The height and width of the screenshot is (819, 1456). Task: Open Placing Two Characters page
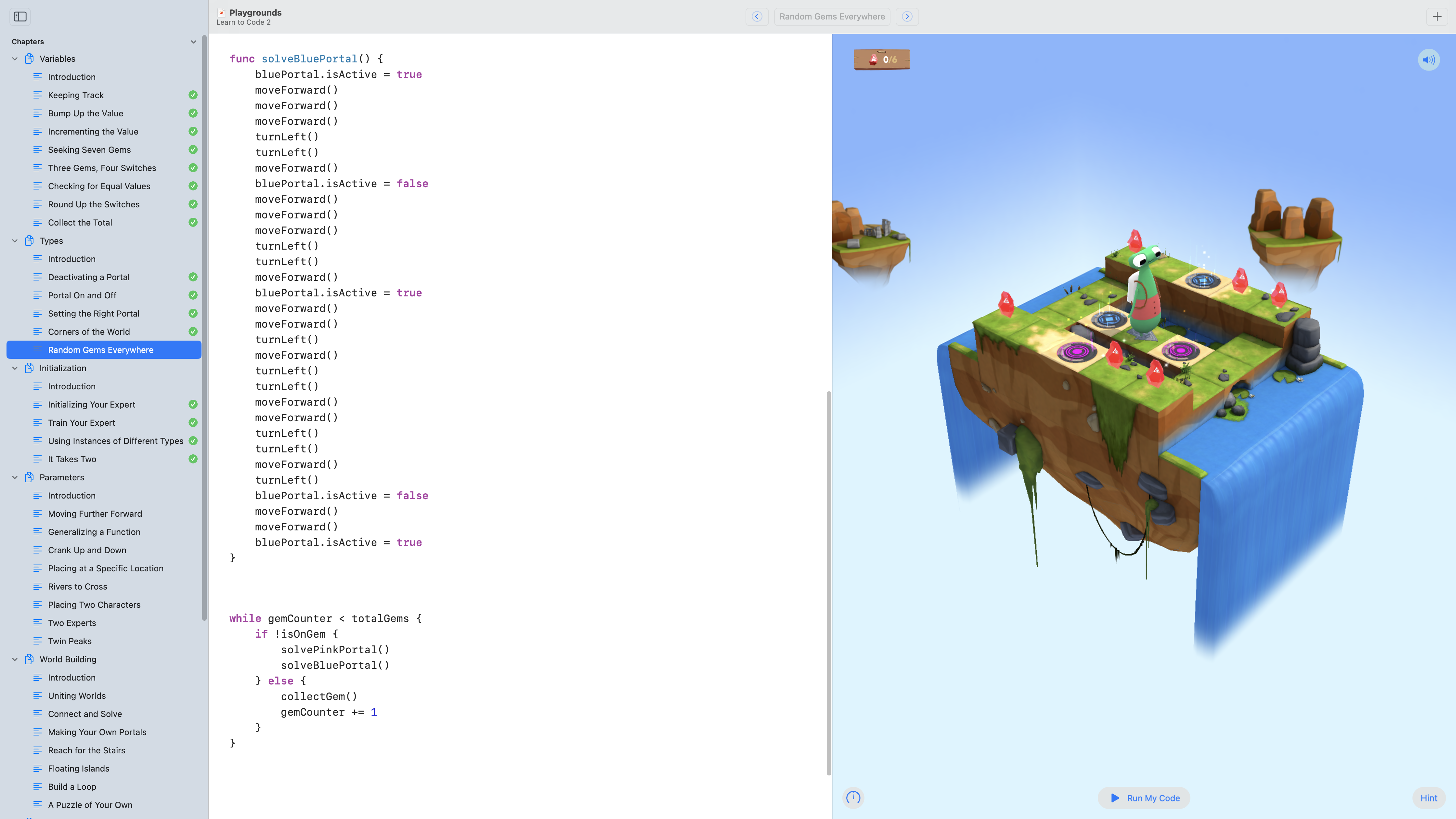point(104,605)
